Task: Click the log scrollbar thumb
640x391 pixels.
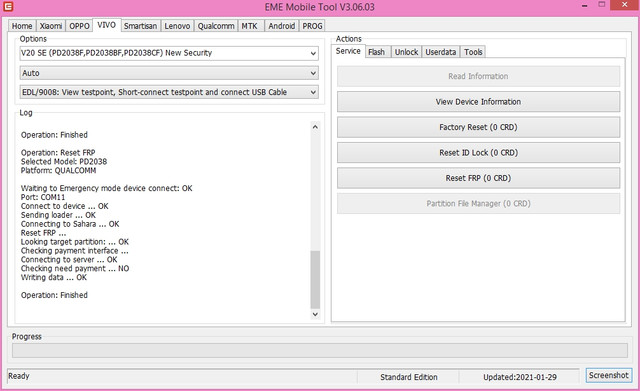Action: point(315,280)
